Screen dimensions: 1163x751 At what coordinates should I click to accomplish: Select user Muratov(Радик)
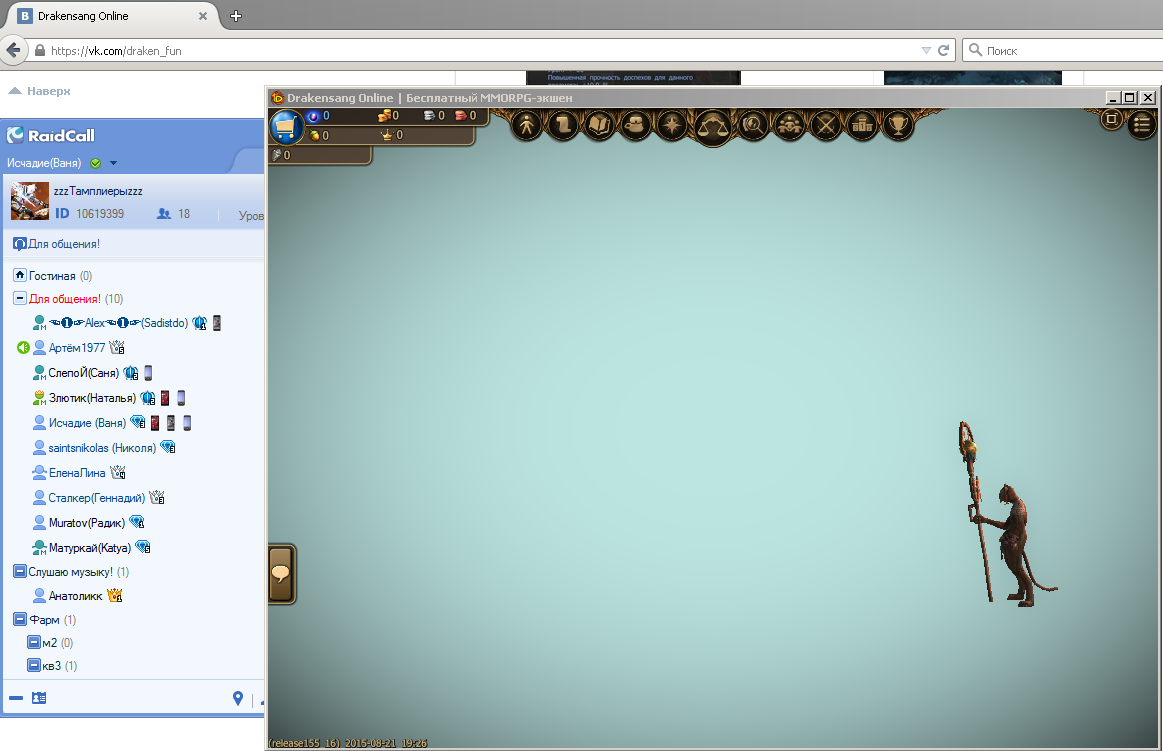point(87,523)
